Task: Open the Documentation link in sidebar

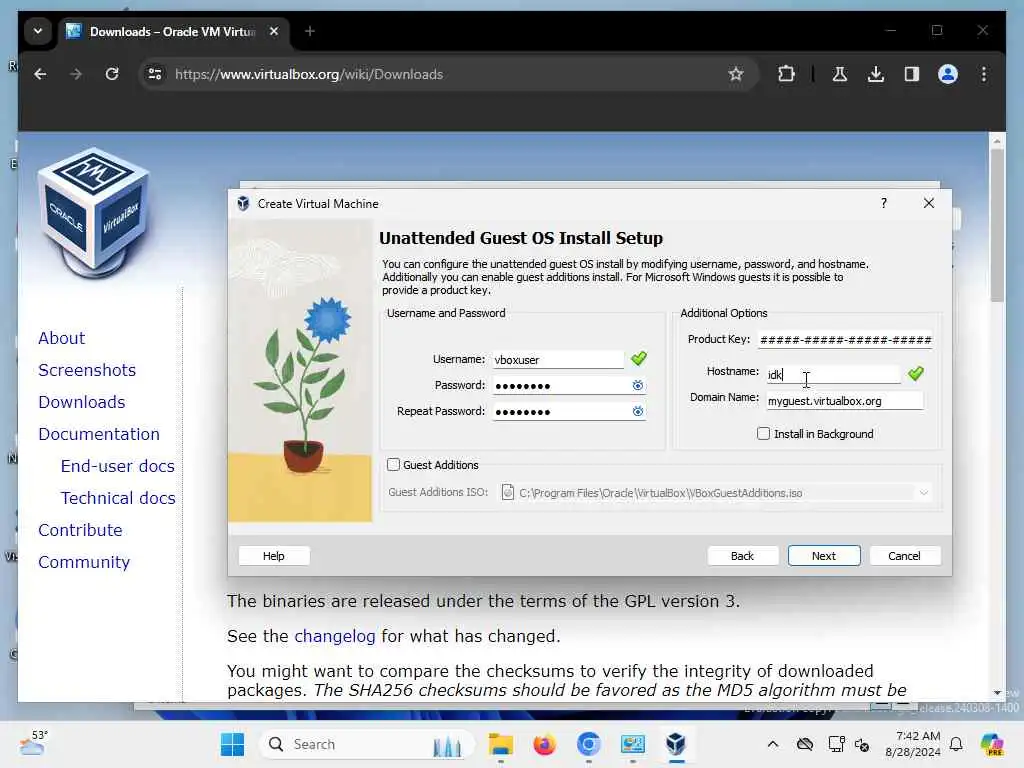Action: (99, 434)
